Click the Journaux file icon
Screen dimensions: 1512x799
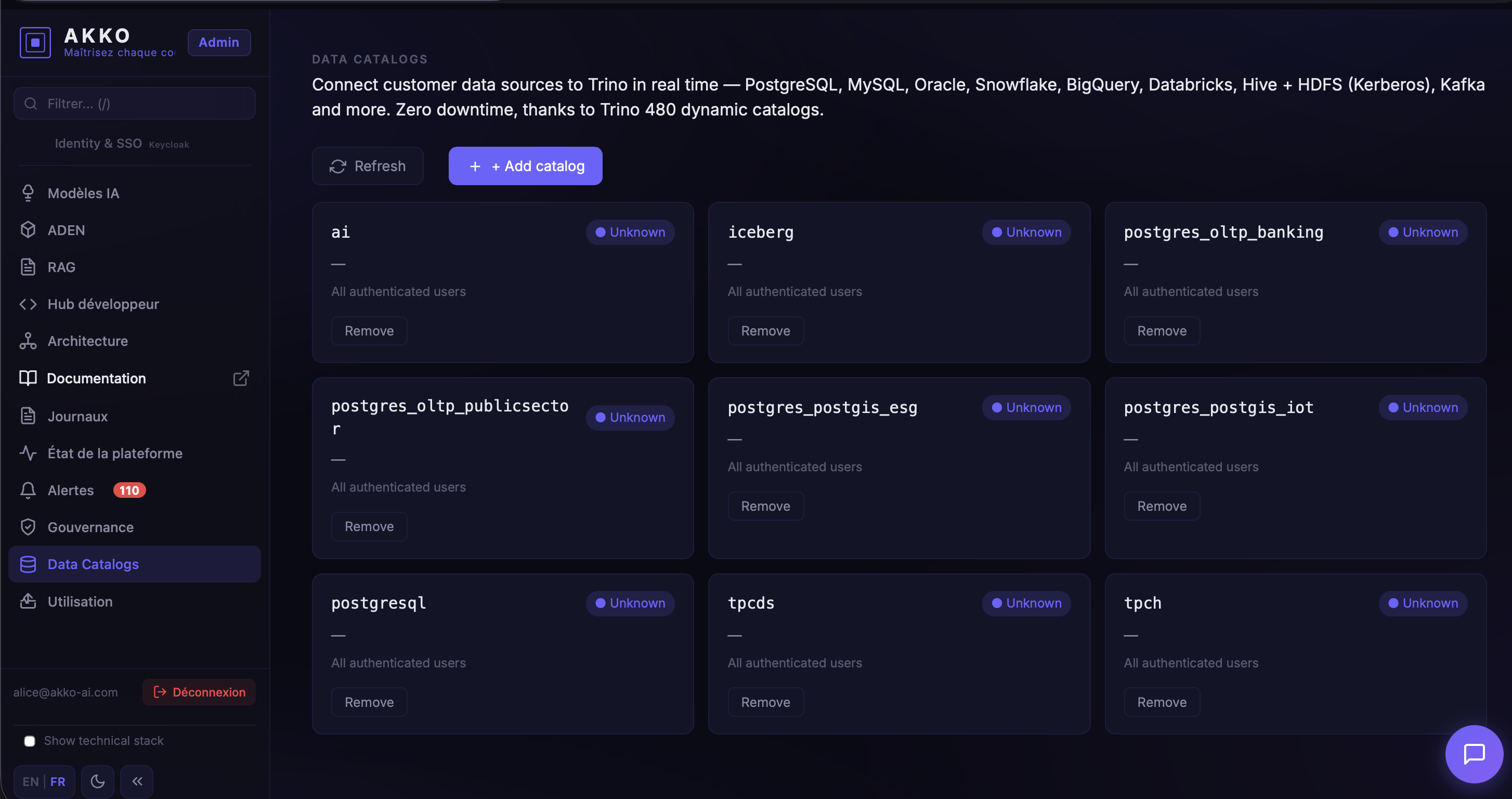click(x=28, y=416)
